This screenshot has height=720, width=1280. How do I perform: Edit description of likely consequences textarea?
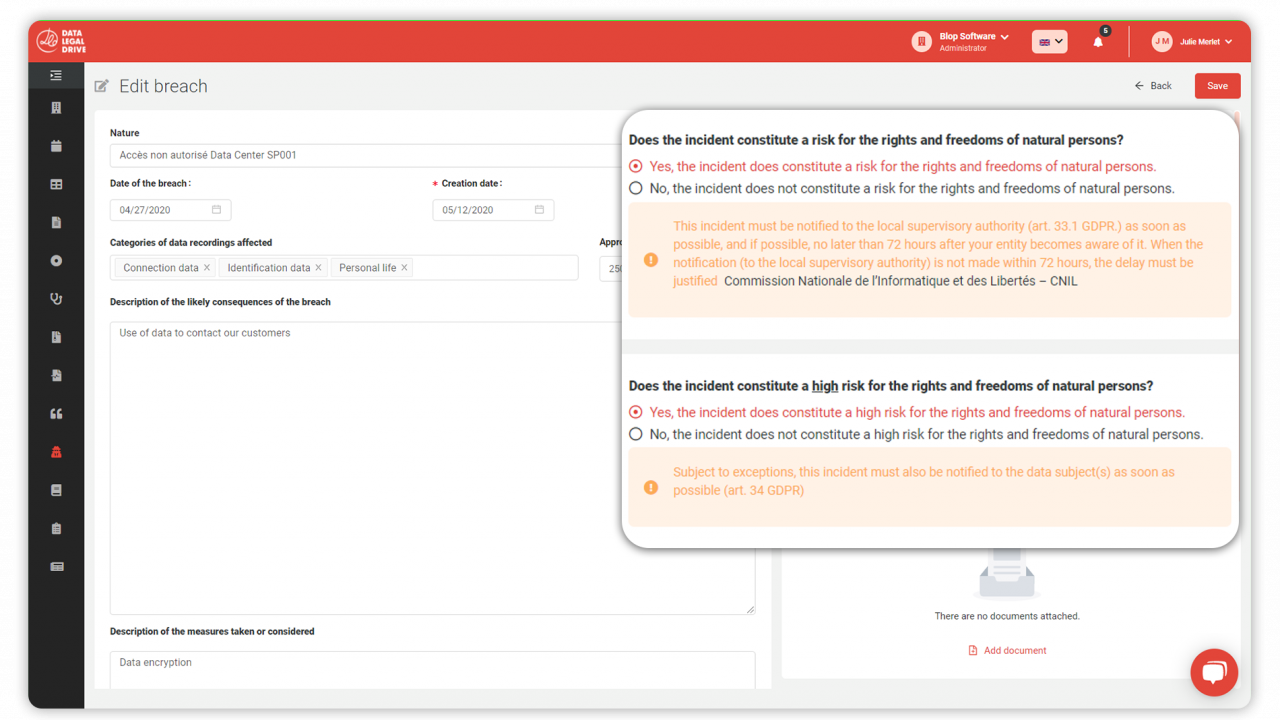[432, 468]
